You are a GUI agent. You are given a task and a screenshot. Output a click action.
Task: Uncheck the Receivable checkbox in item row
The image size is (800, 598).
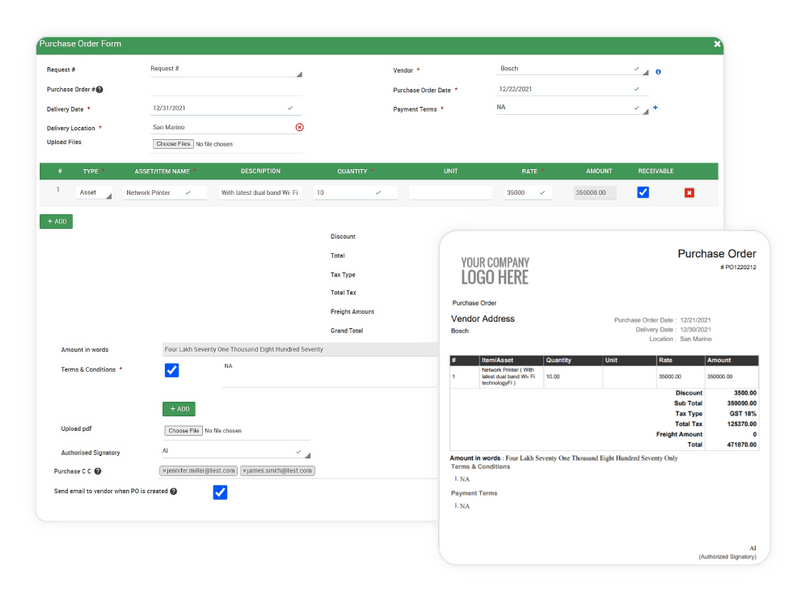pyautogui.click(x=643, y=192)
